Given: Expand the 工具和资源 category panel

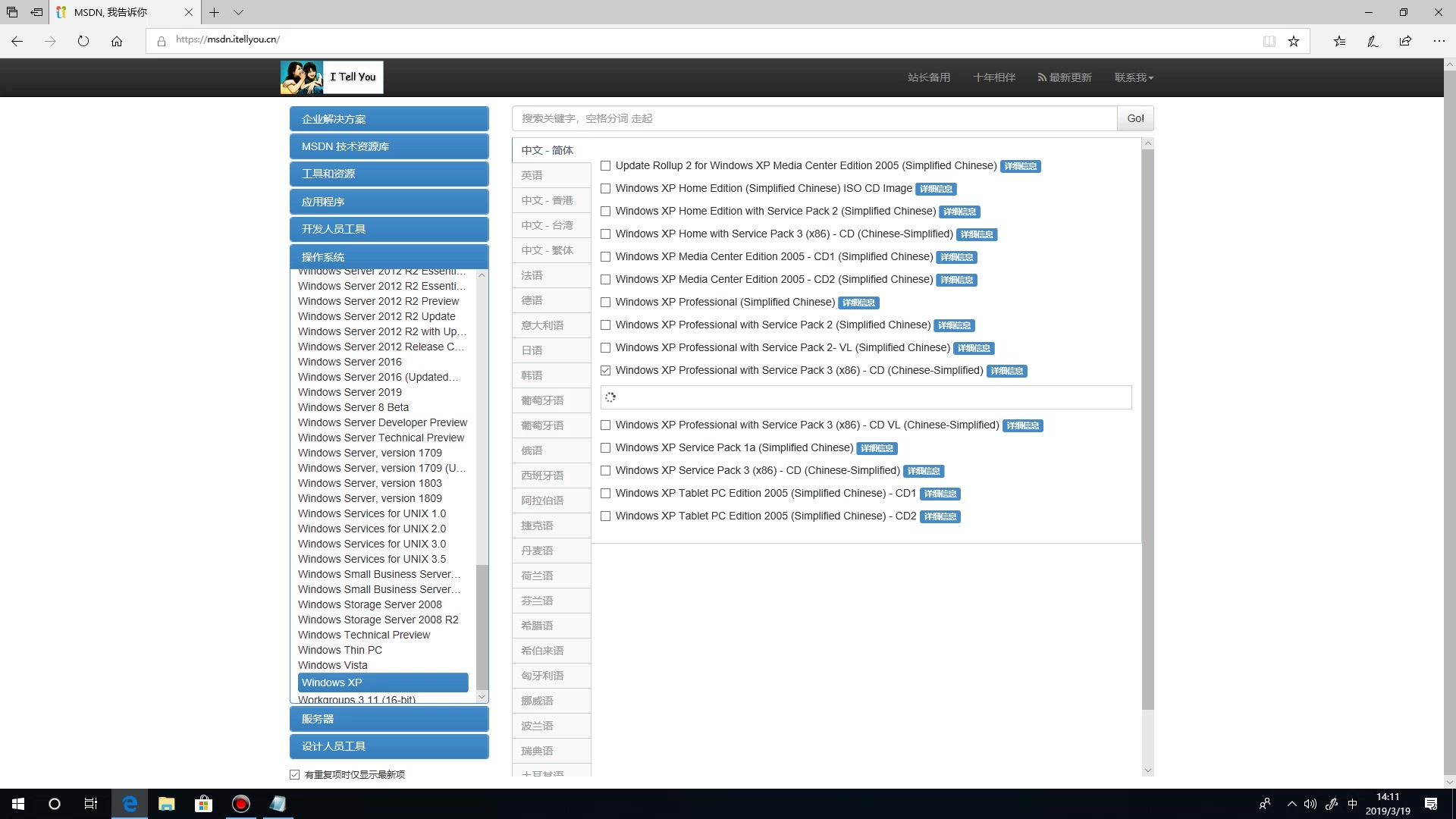Looking at the screenshot, I should click(389, 174).
